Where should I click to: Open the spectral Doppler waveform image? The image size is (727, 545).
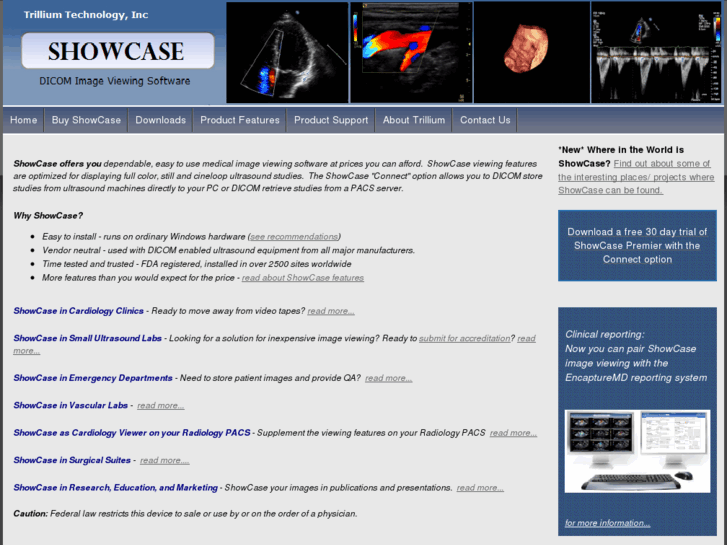tap(656, 52)
